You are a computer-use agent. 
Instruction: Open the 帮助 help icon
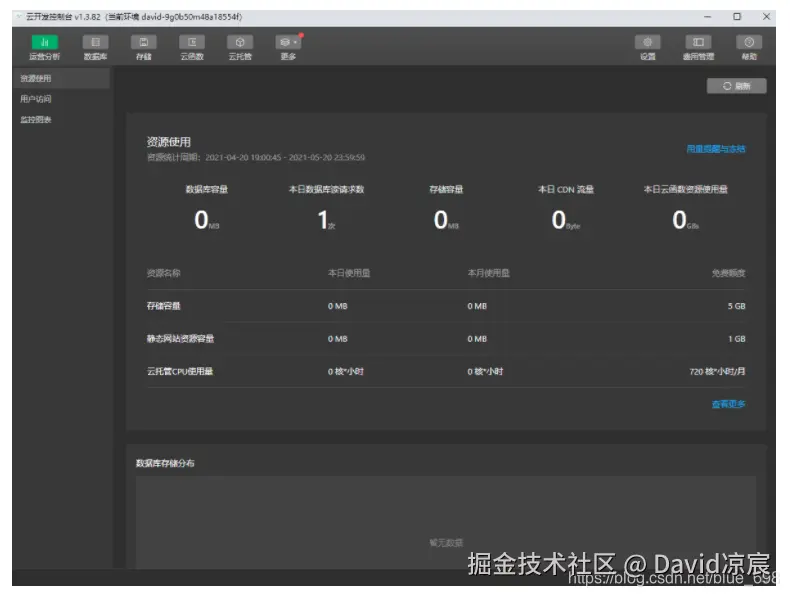[749, 42]
